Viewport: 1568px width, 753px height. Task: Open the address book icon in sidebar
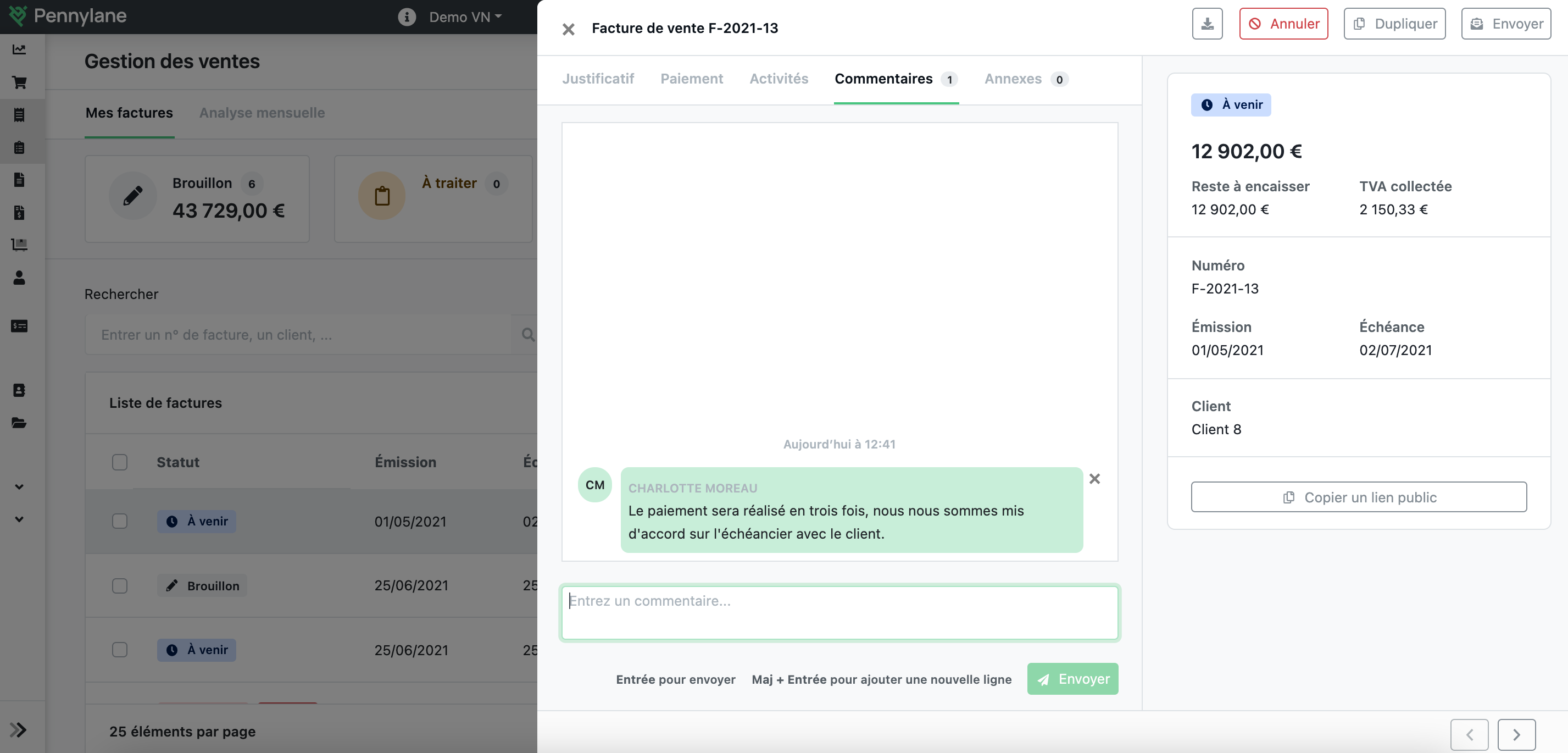(19, 390)
